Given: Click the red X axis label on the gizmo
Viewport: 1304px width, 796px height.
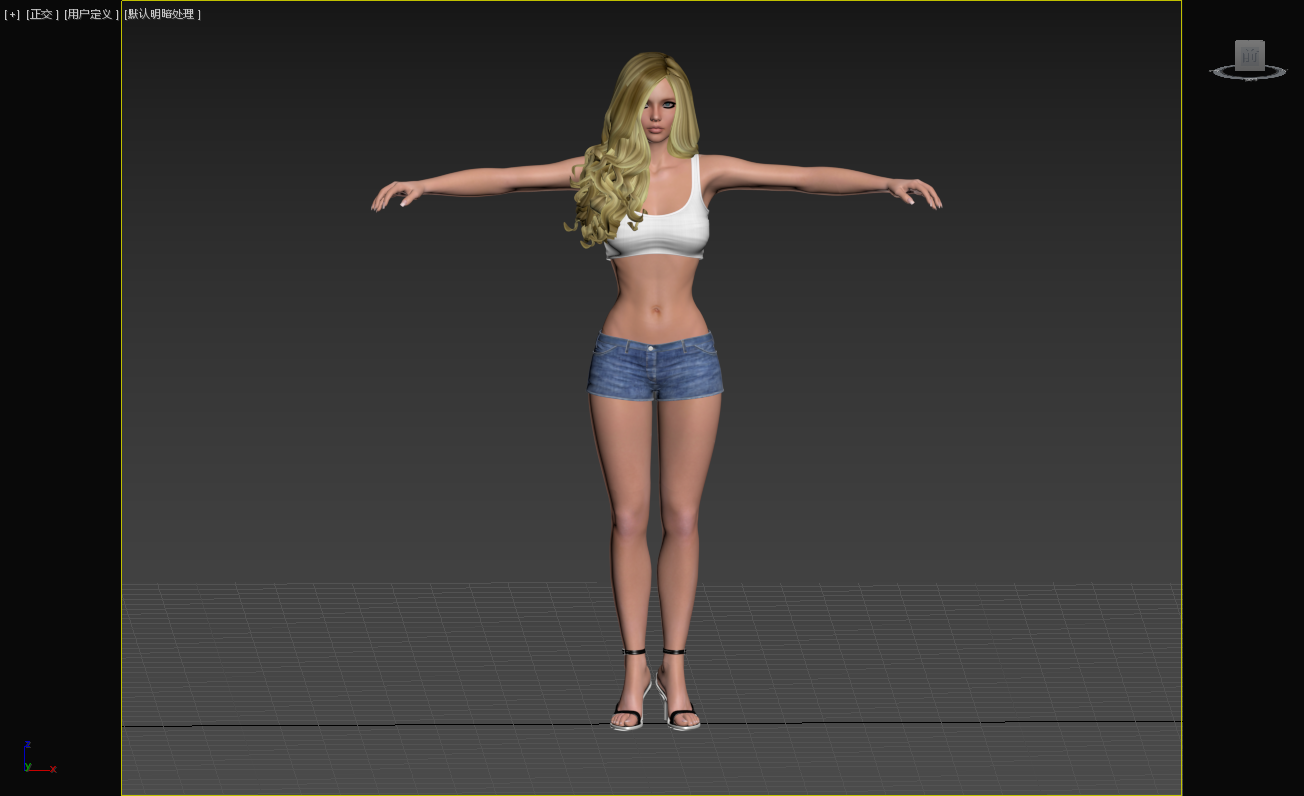Looking at the screenshot, I should click(53, 769).
